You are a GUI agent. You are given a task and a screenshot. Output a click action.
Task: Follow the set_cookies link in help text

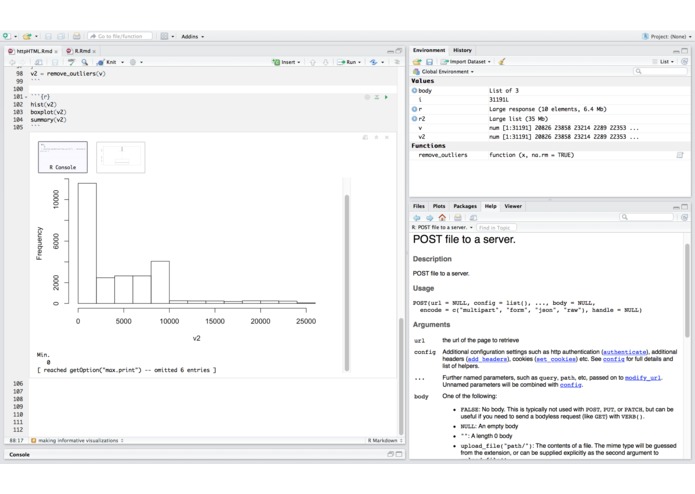point(556,359)
